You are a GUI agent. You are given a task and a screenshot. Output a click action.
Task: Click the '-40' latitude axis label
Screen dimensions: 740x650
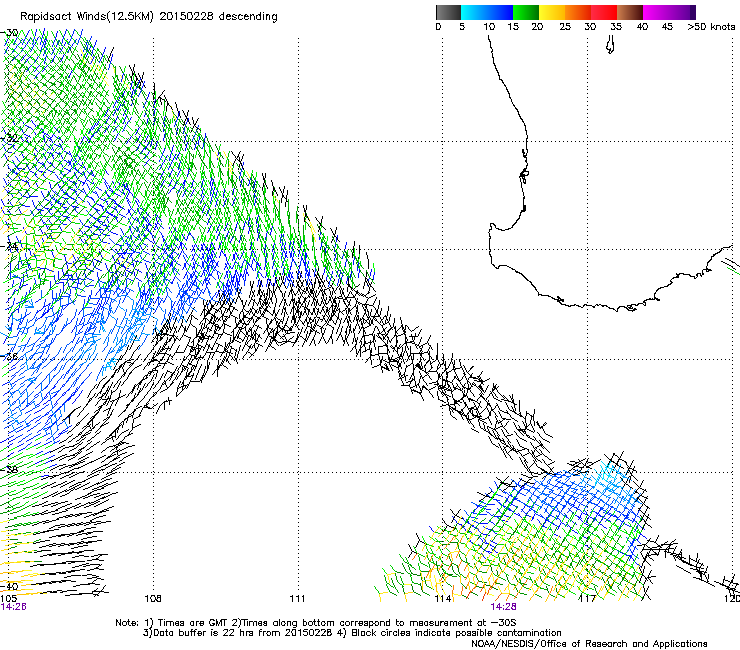click(x=10, y=586)
